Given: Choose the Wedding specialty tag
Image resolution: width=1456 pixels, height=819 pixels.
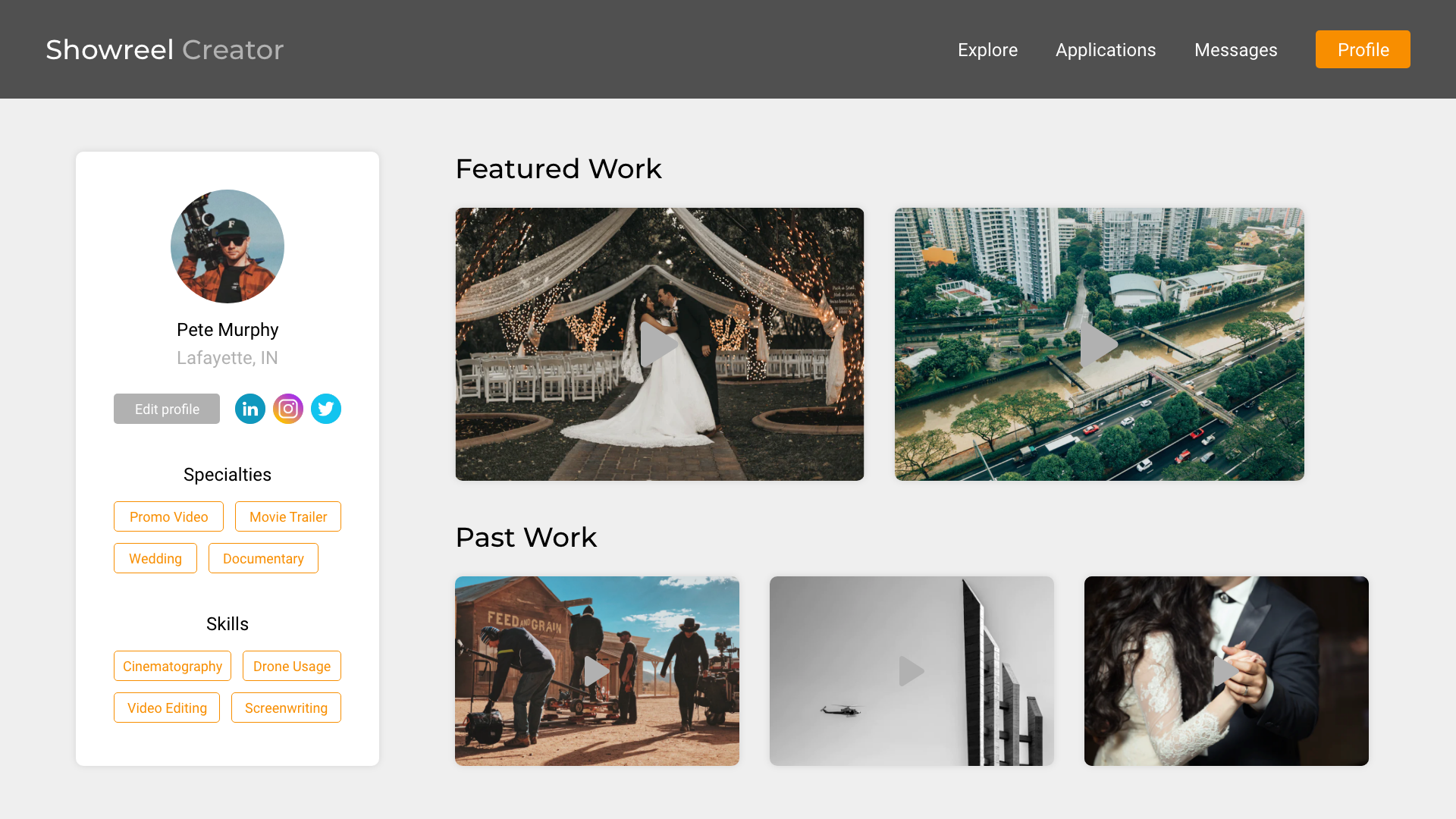Looking at the screenshot, I should tap(155, 558).
